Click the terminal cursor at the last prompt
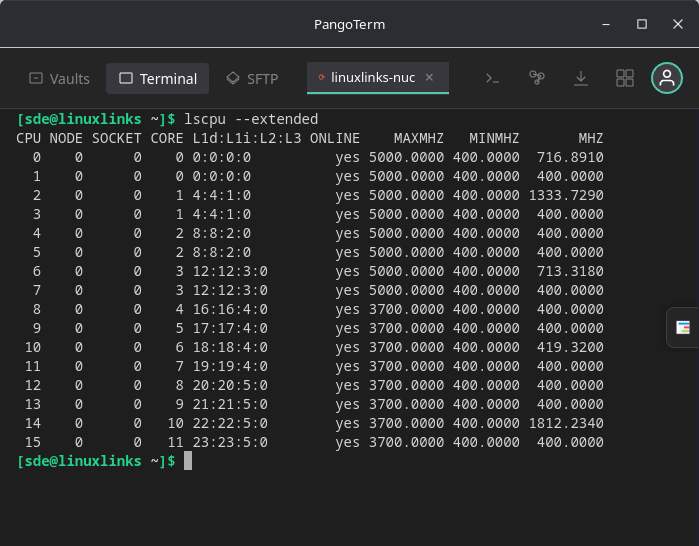The height and width of the screenshot is (546, 699). click(x=188, y=461)
